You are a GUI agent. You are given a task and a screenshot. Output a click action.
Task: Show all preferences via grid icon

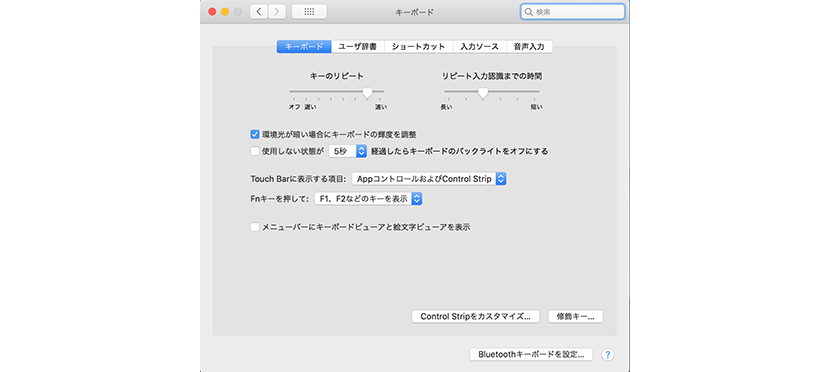[x=309, y=12]
